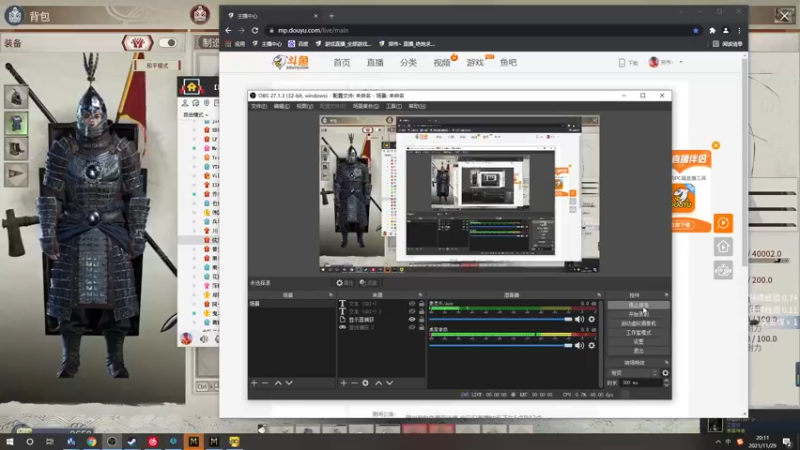
Task: Toggle visibility of Display Capture source
Action: (x=412, y=319)
